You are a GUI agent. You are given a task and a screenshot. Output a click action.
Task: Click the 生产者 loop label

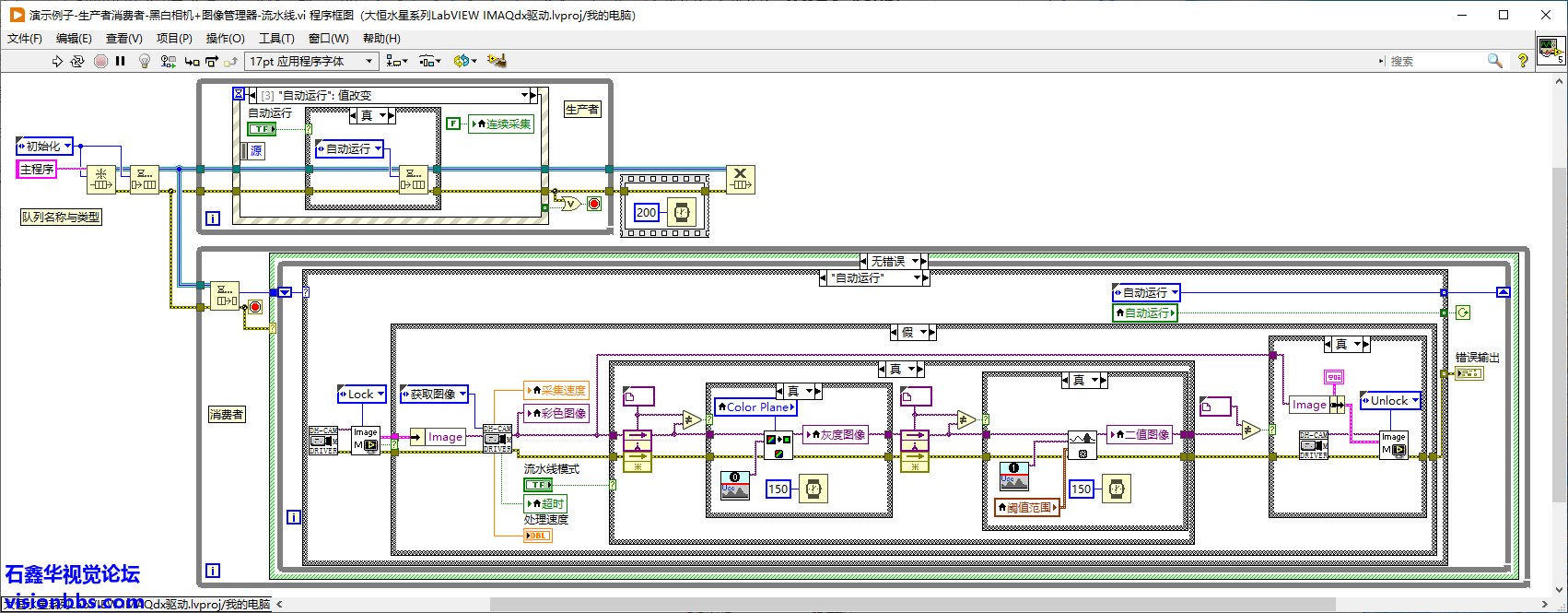[581, 110]
